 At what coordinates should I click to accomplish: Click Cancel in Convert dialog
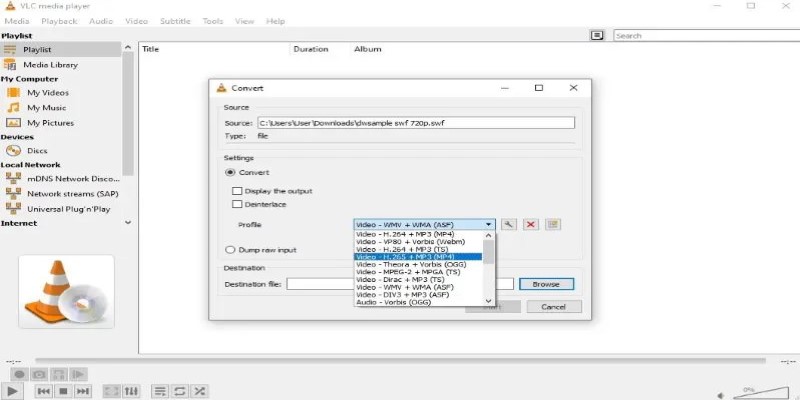[x=554, y=307]
